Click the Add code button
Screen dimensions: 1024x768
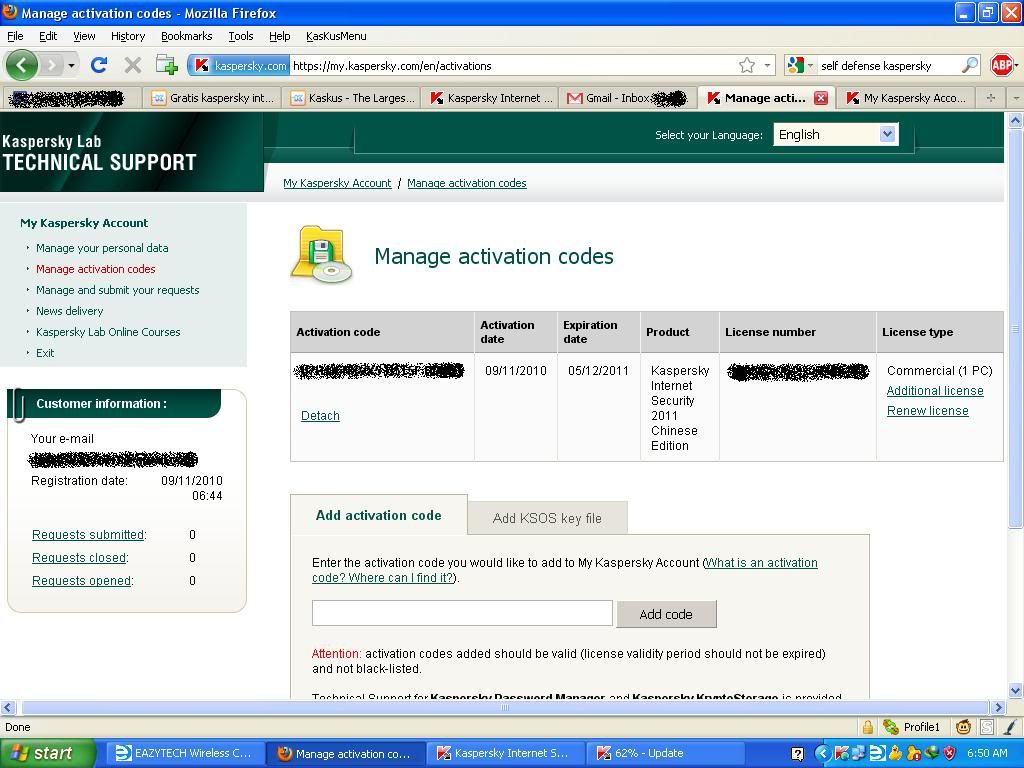click(666, 614)
